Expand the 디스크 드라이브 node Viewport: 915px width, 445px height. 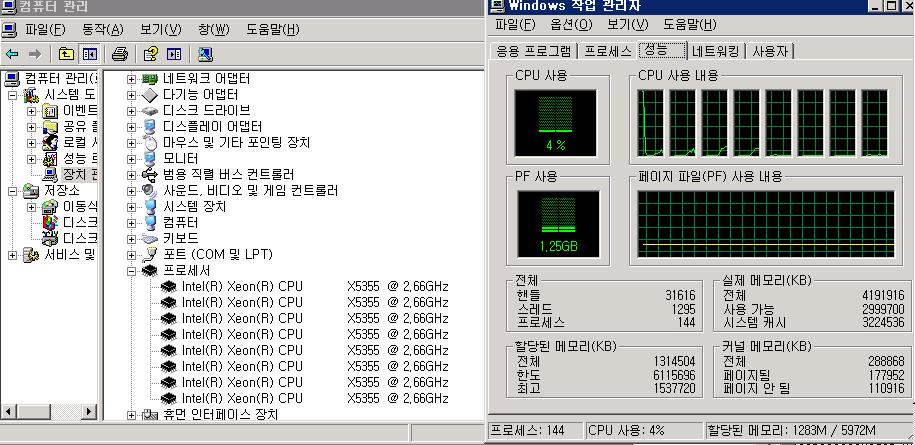131,111
